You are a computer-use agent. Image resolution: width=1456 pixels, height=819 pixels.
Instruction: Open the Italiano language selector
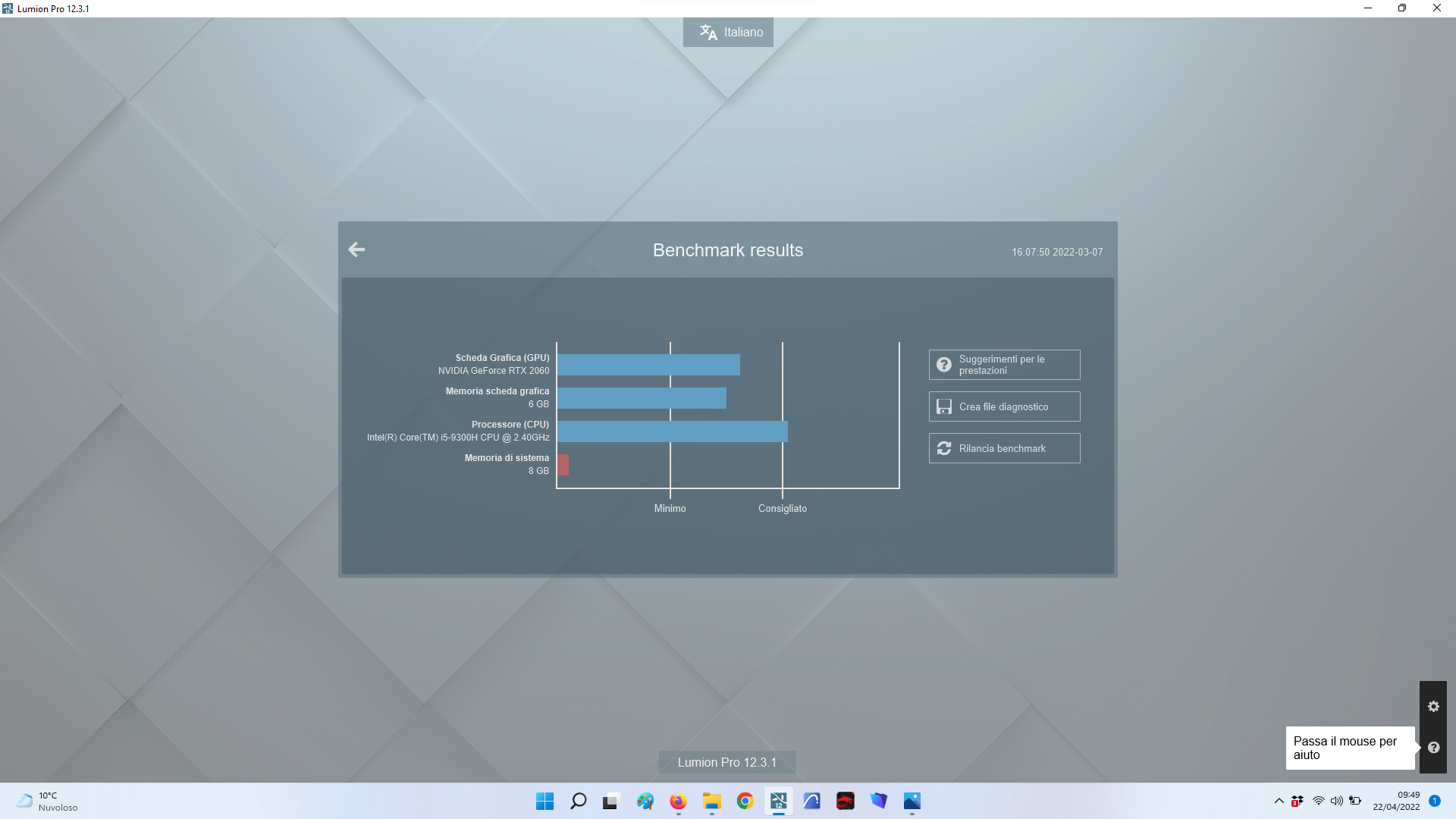(x=728, y=33)
